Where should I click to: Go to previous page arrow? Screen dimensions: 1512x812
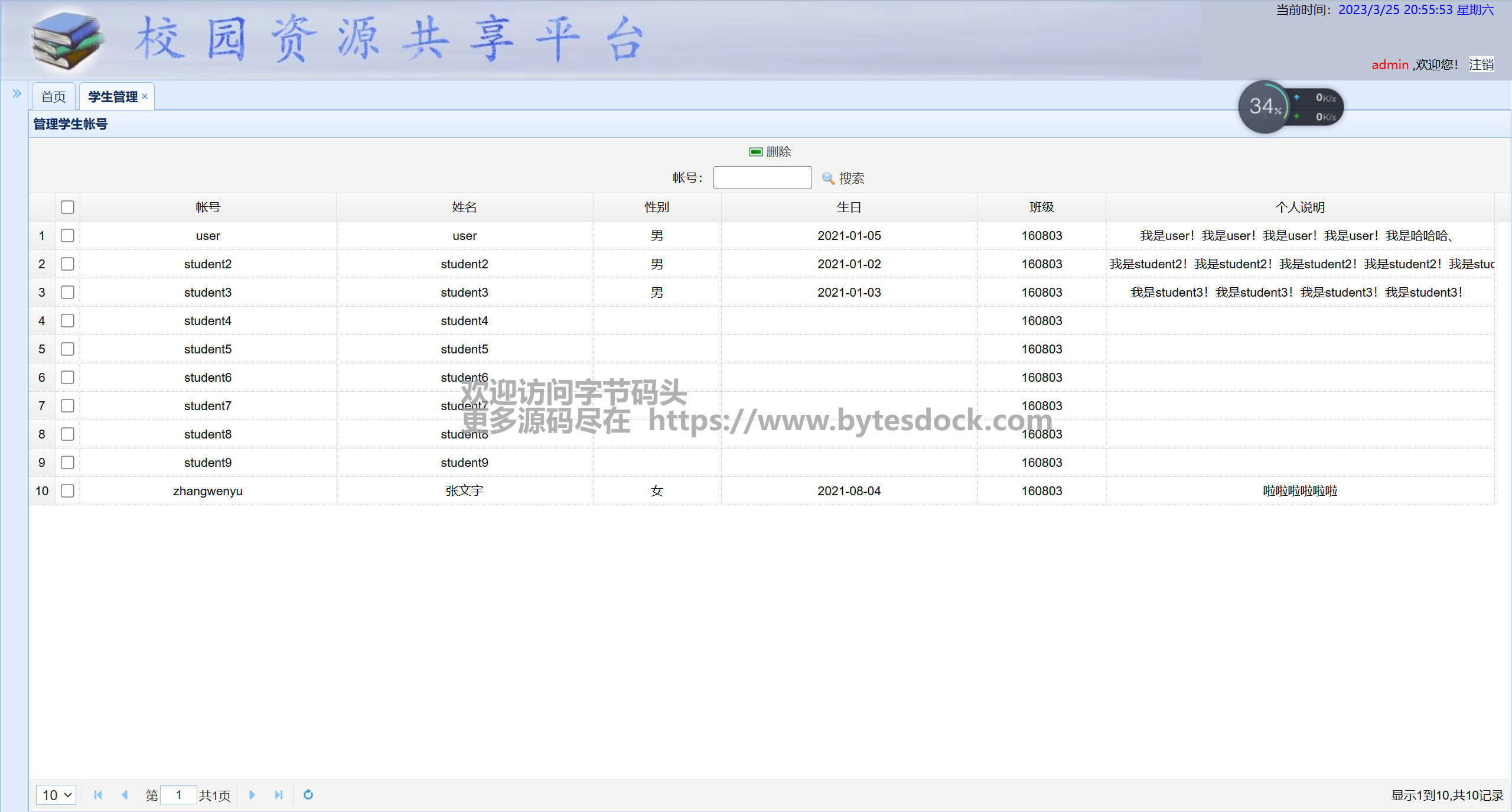point(125,795)
